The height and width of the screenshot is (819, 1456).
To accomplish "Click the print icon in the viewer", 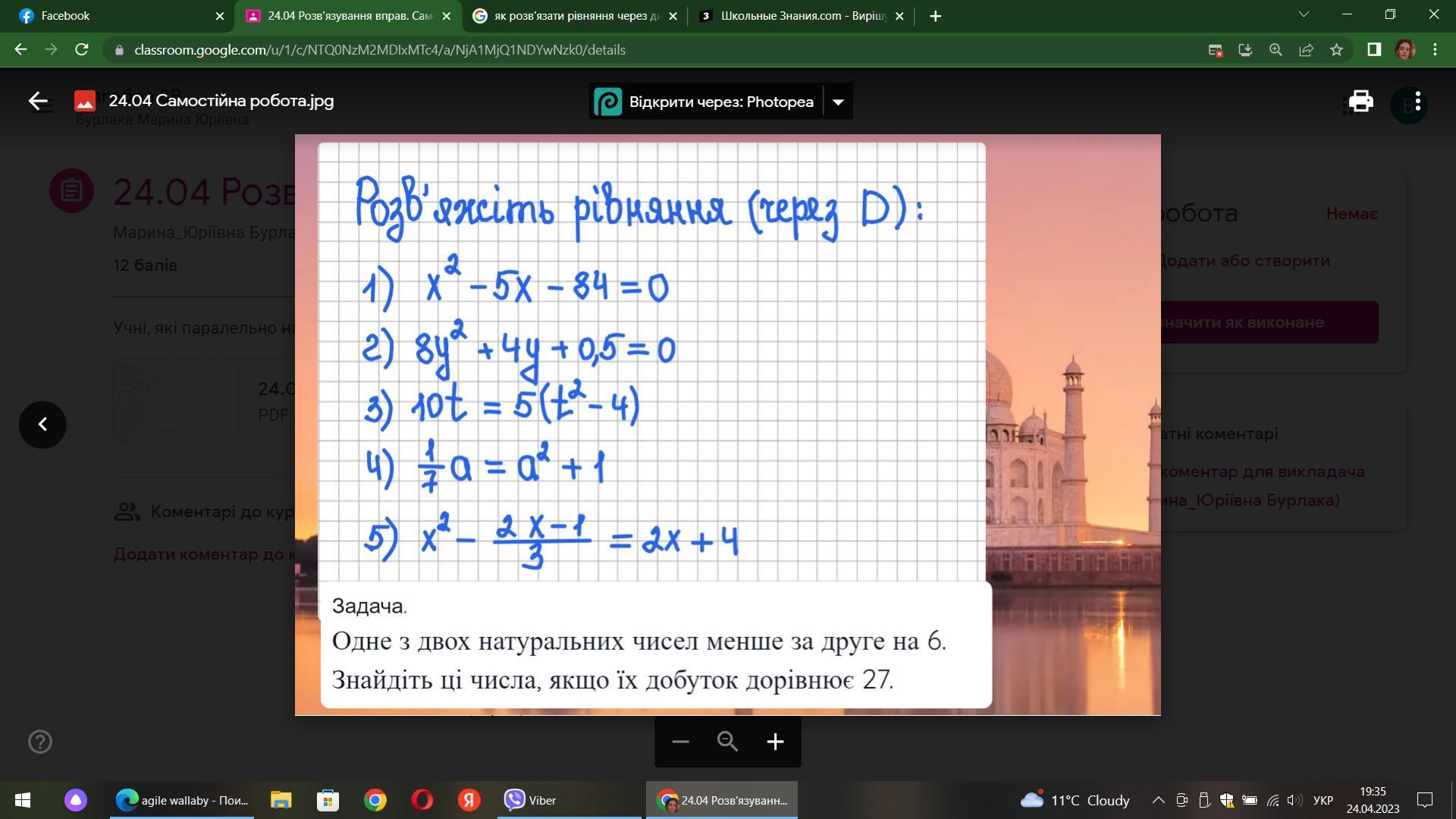I will click(x=1360, y=102).
